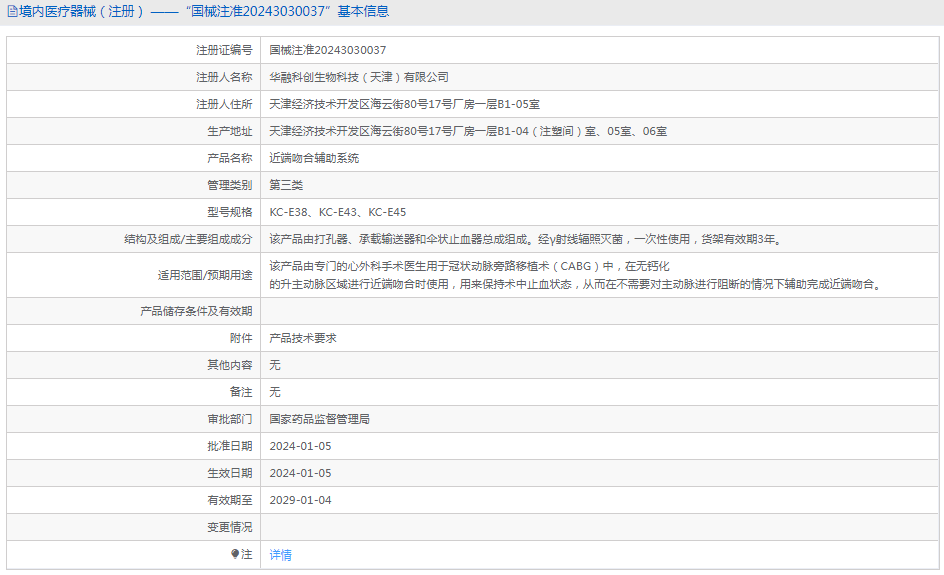Select product name 近端吻合辅助系统
The image size is (944, 575).
click(314, 158)
